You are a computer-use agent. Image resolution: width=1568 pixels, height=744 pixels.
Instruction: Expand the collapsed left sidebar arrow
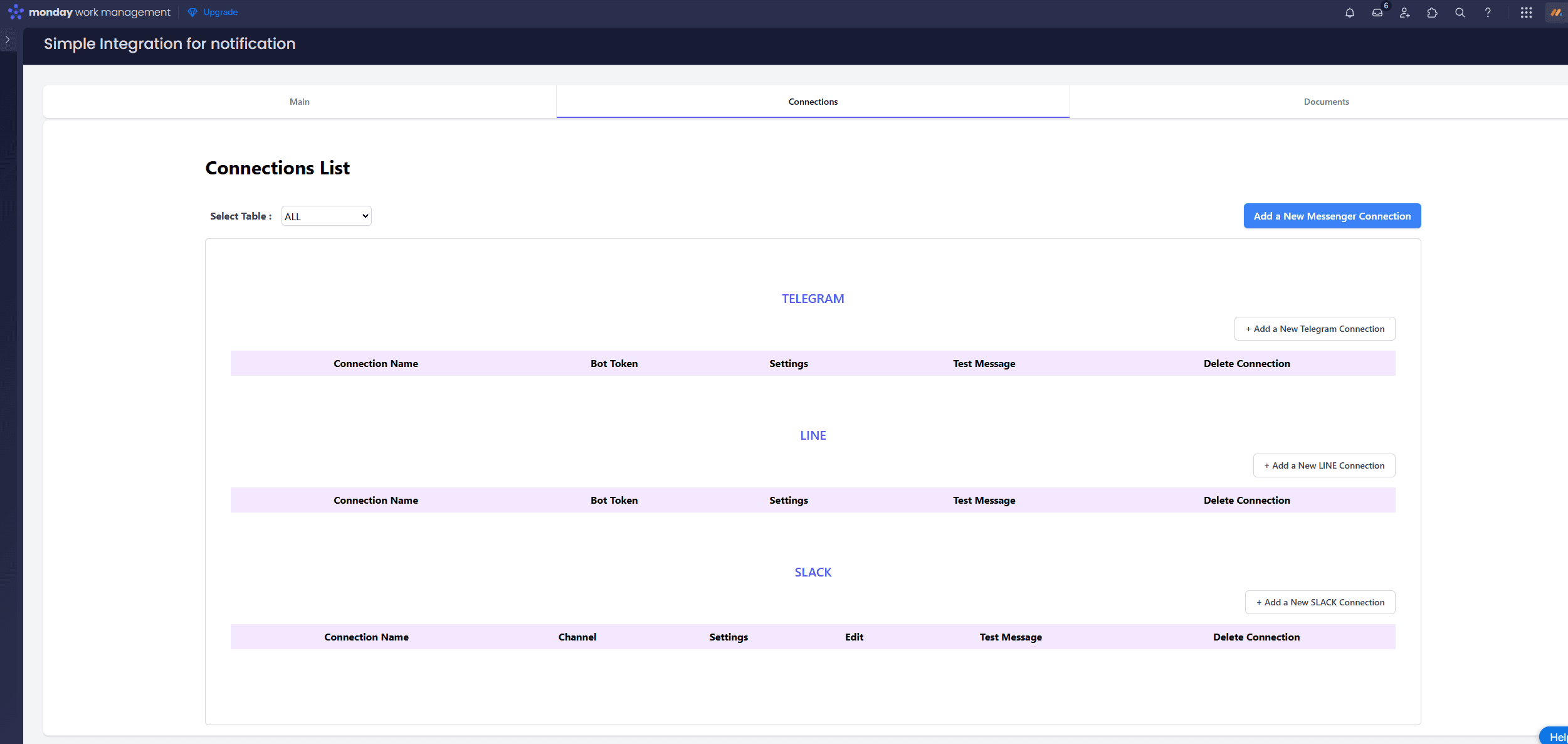8,40
